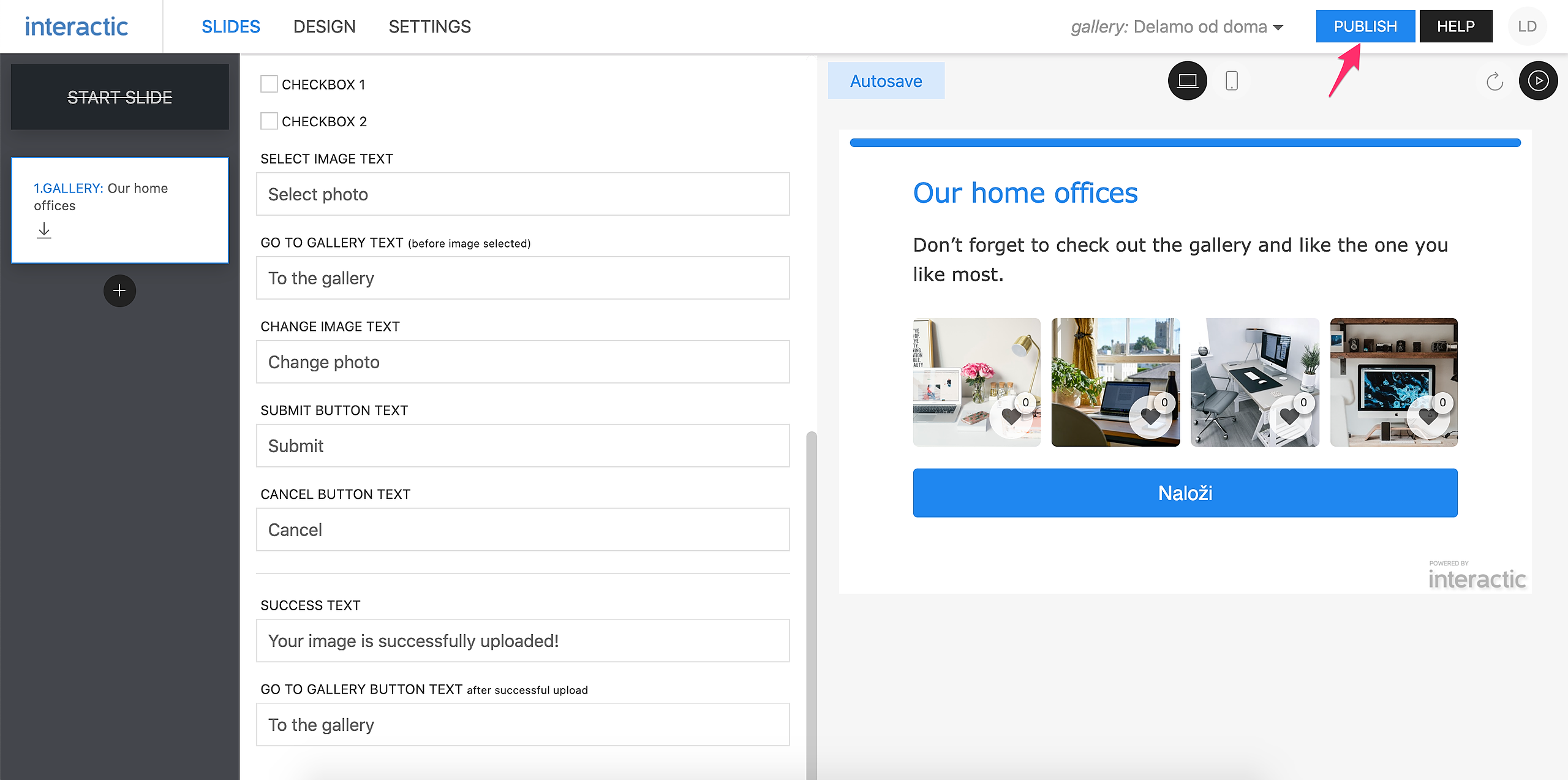Screen dimensions: 1568x780
Task: Select the START SLIDE item
Action: [119, 97]
